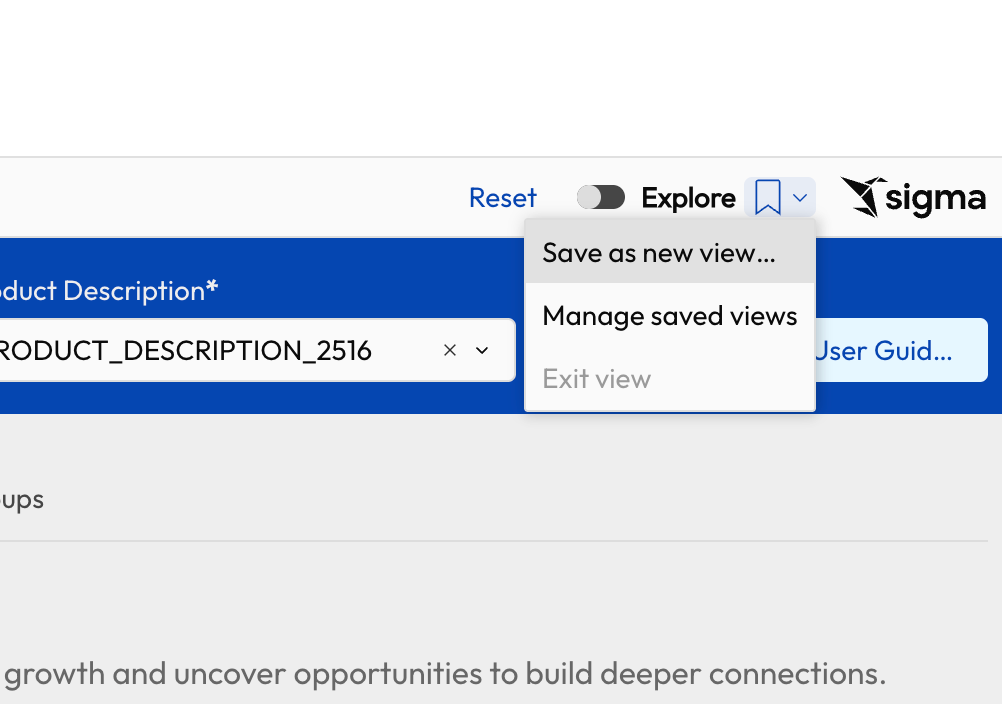Toggle the Explore switch

[601, 197]
